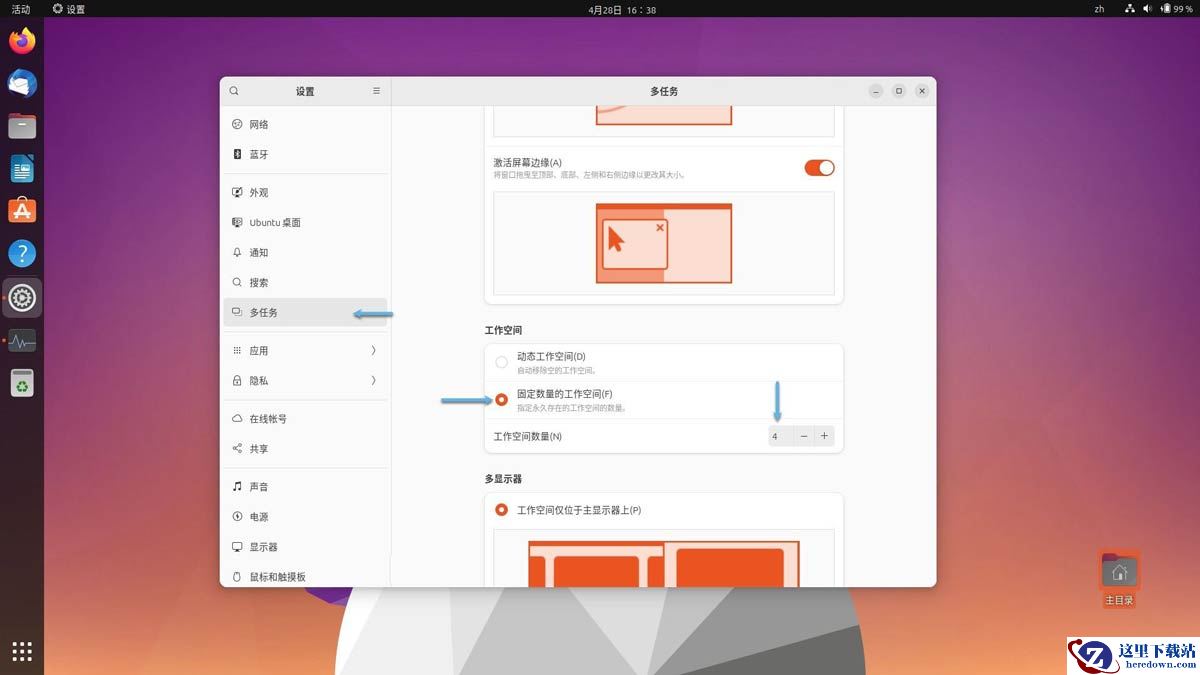Launch Firefox from the dock
Image resolution: width=1200 pixels, height=675 pixels.
coord(22,41)
